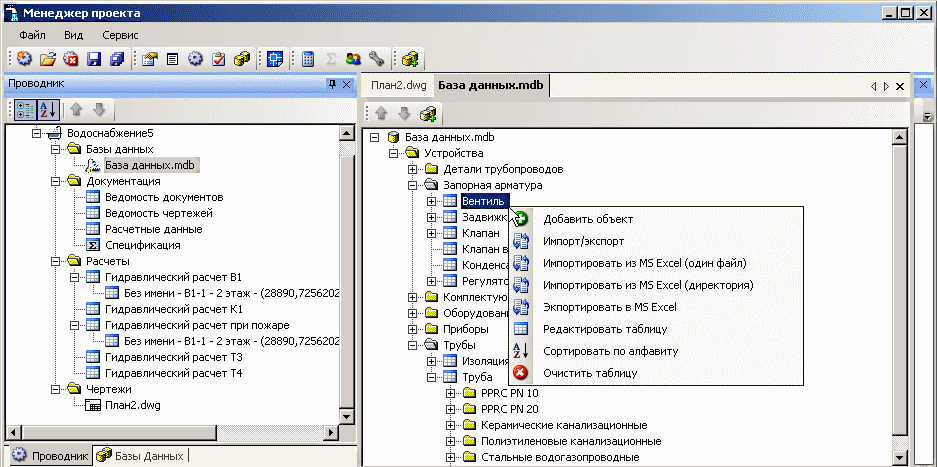Screen dimensions: 937x467
Task: Click the blue blueprint drawing icon
Action: point(275,59)
